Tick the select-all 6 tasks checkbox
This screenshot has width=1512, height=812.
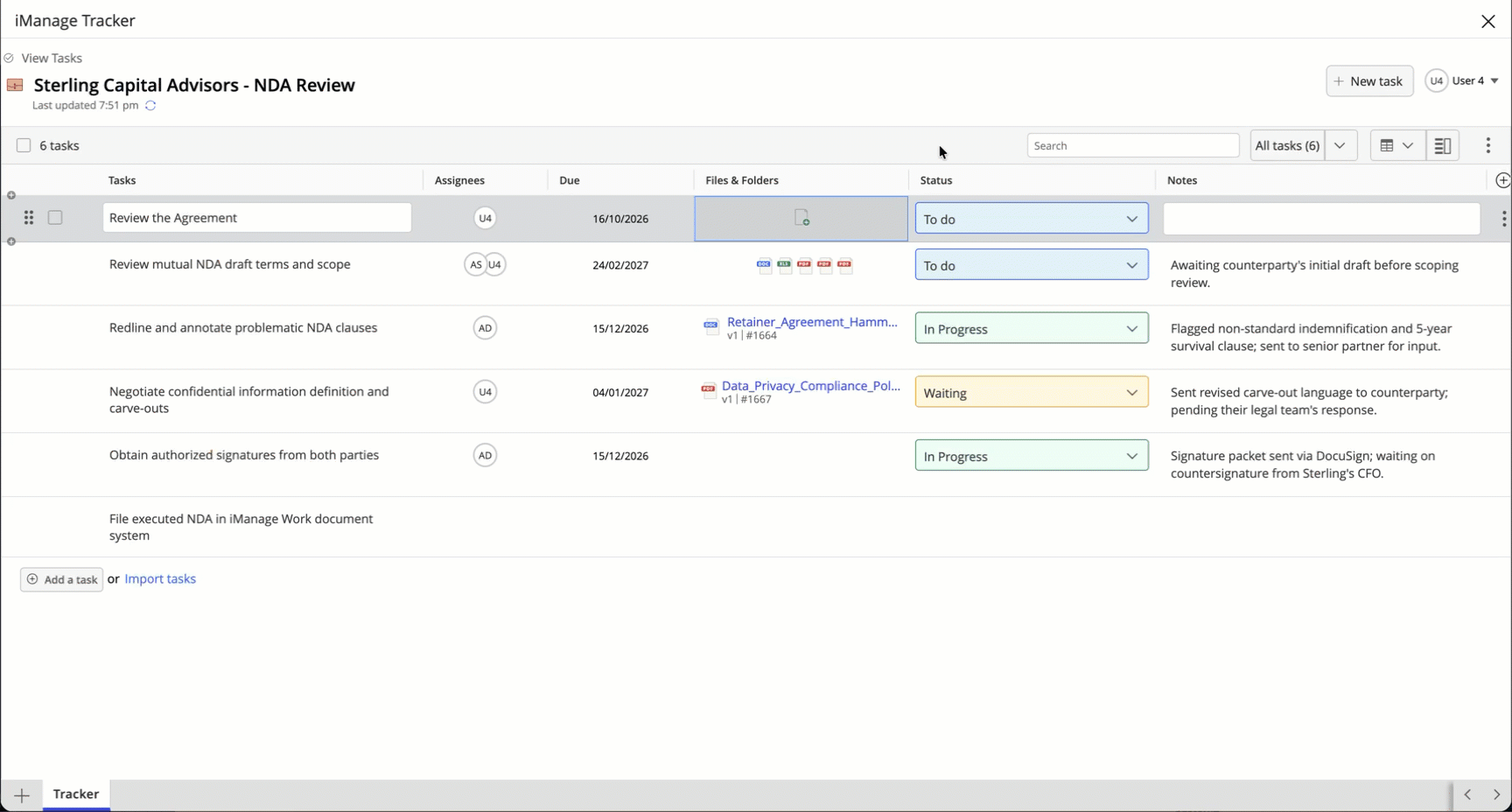24,145
